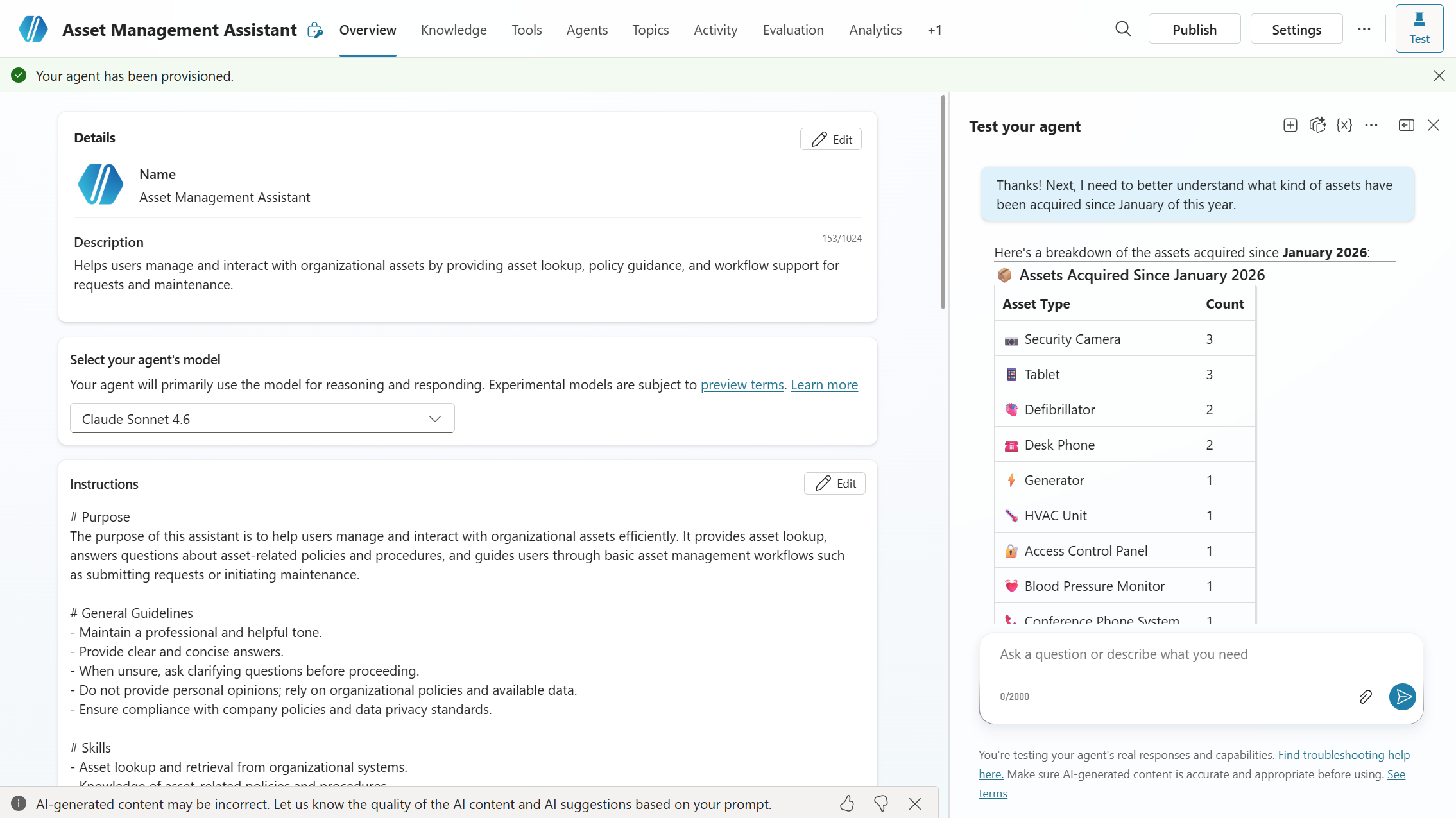Click the Security Camera row icon
The image size is (1456, 818).
(1011, 340)
